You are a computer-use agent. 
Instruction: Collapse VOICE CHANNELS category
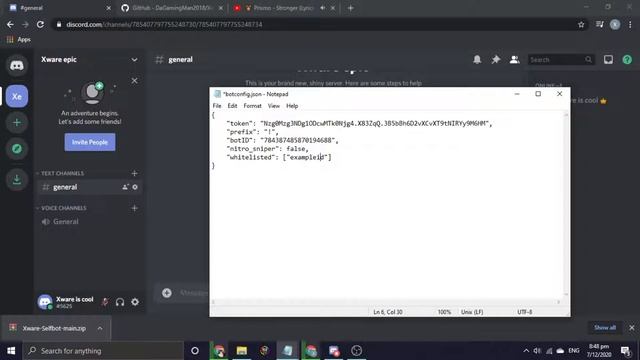[64, 208]
